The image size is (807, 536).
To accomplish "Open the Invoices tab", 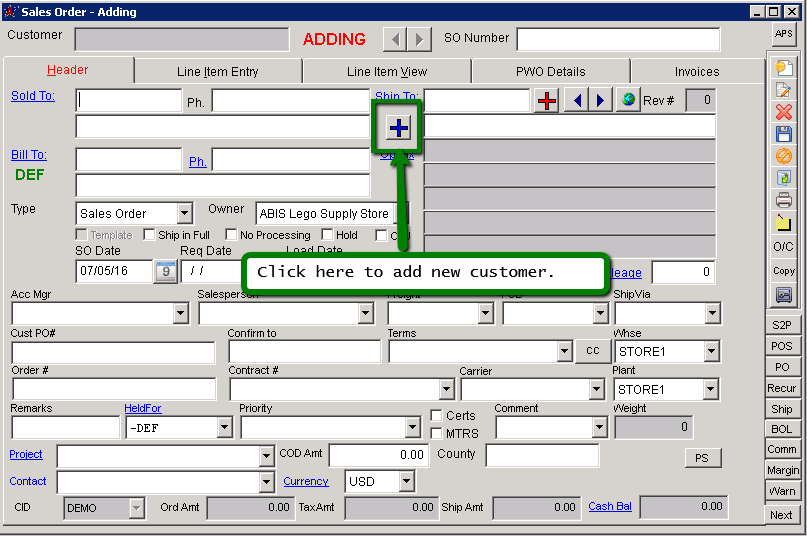I will [696, 72].
